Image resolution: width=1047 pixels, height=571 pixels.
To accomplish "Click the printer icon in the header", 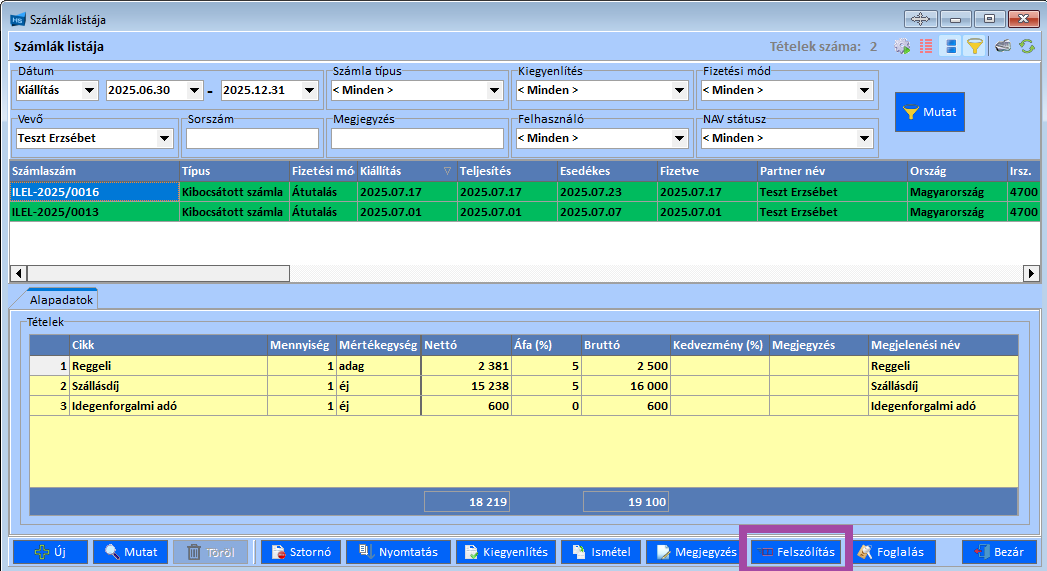I will (x=1003, y=46).
